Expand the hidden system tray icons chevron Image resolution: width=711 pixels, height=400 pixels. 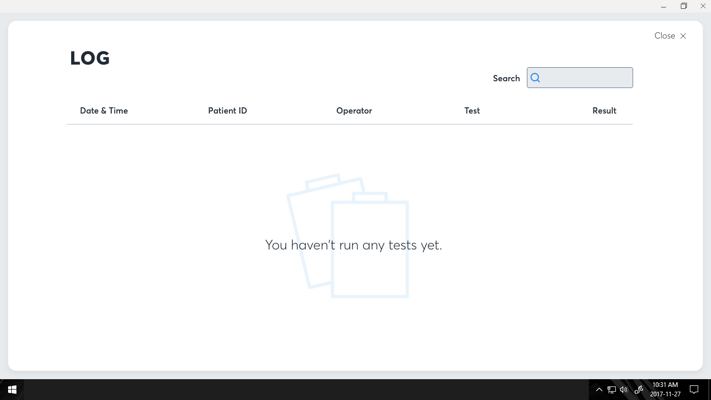click(599, 390)
